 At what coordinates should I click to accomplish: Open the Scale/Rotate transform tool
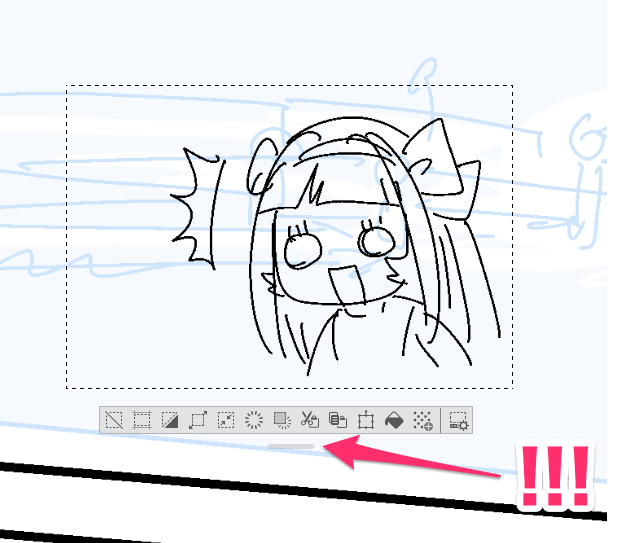click(x=366, y=420)
